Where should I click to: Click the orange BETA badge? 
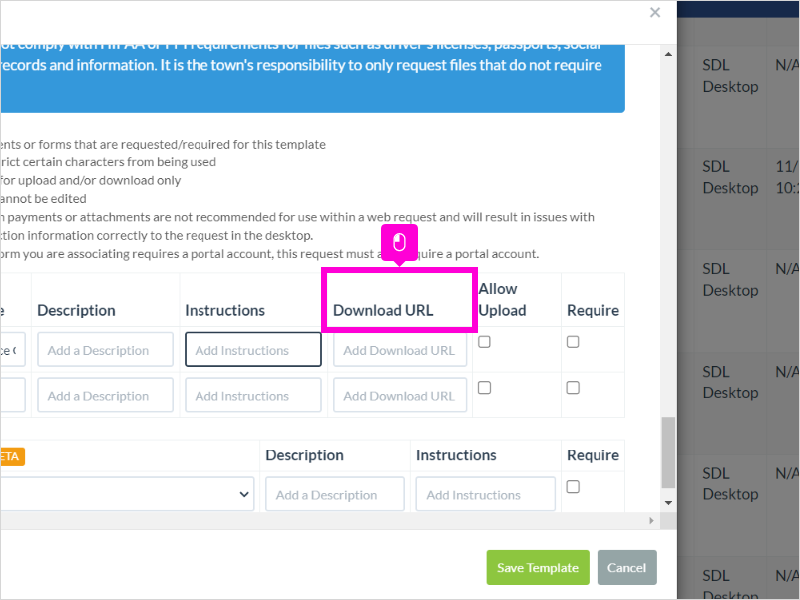click(x=11, y=456)
